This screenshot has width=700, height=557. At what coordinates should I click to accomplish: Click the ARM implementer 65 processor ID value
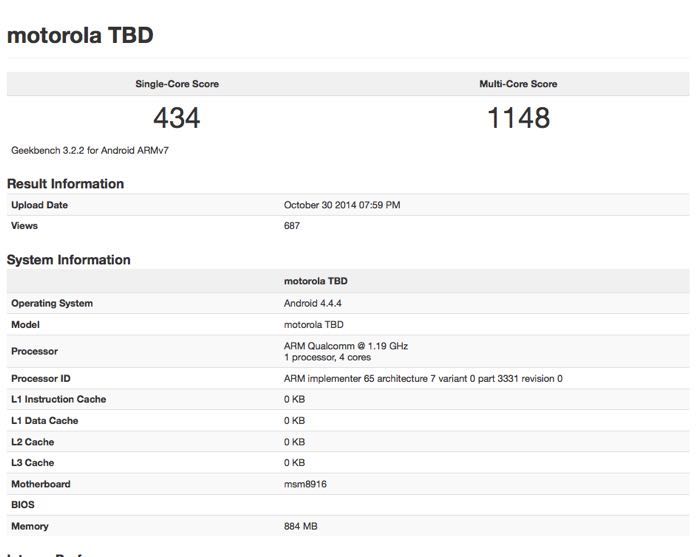(x=423, y=379)
